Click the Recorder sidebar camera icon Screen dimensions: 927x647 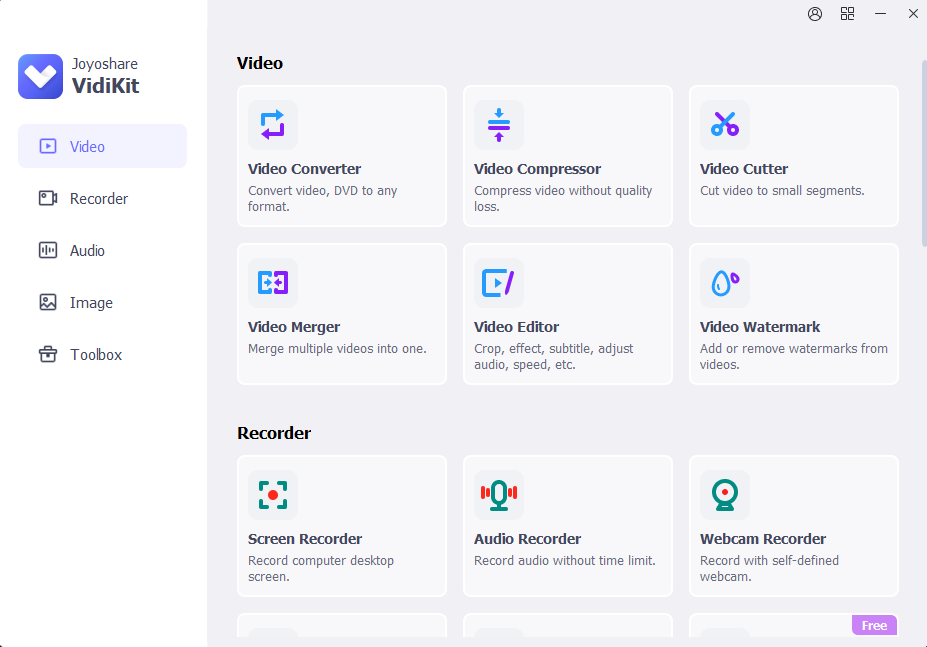coord(48,198)
